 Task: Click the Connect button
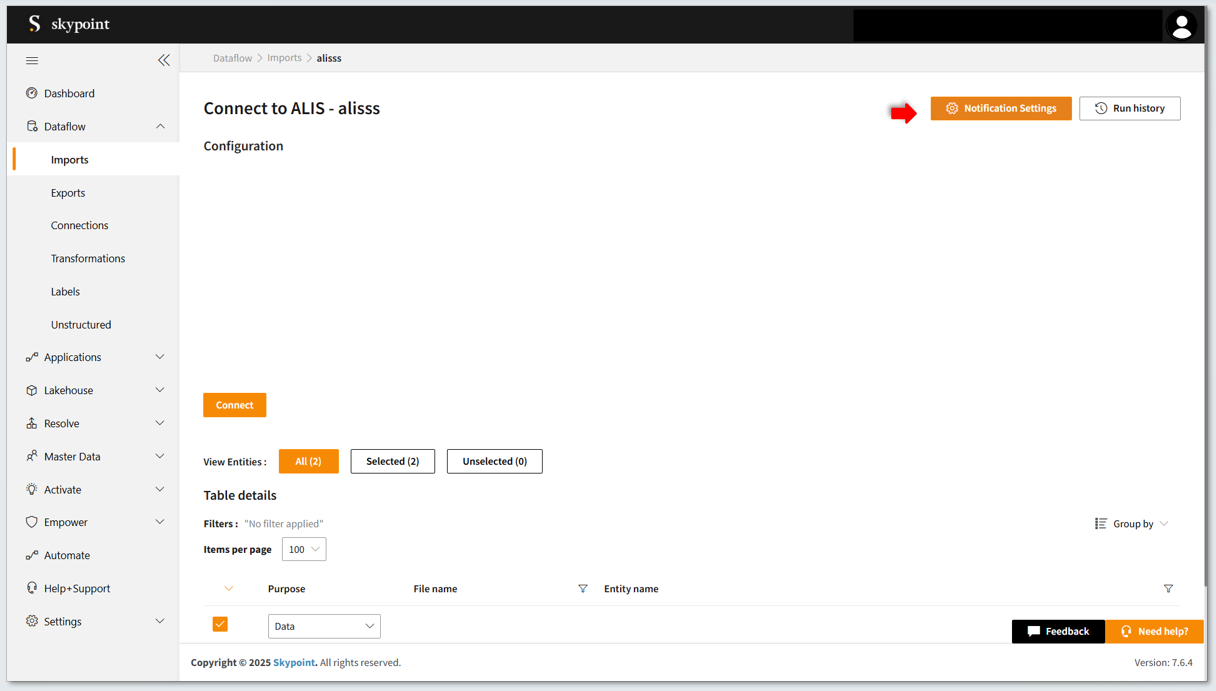click(x=234, y=405)
